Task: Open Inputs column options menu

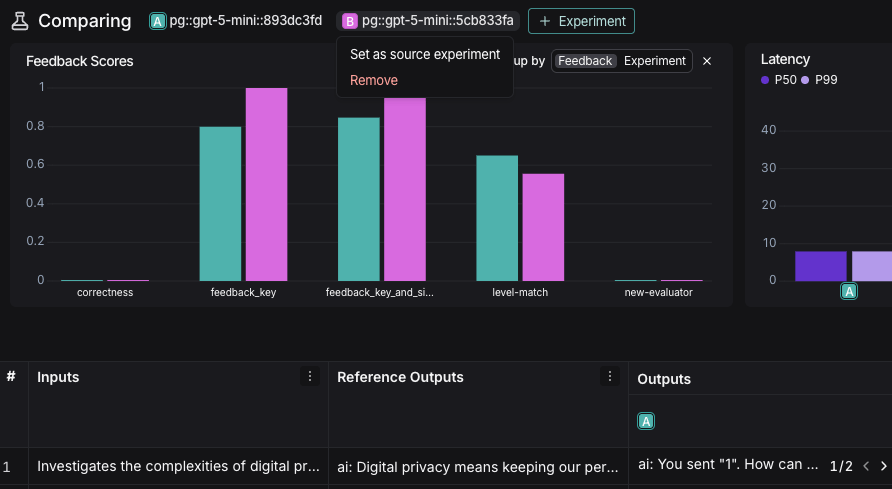Action: pos(309,376)
